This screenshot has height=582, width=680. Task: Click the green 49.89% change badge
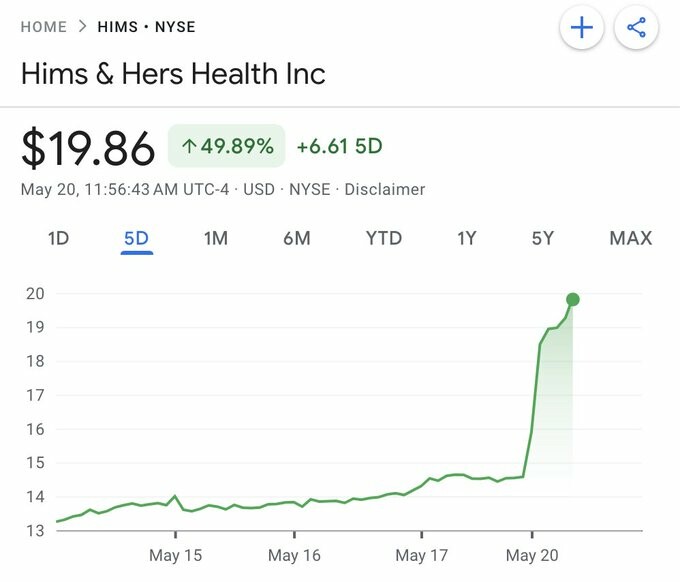click(x=226, y=146)
